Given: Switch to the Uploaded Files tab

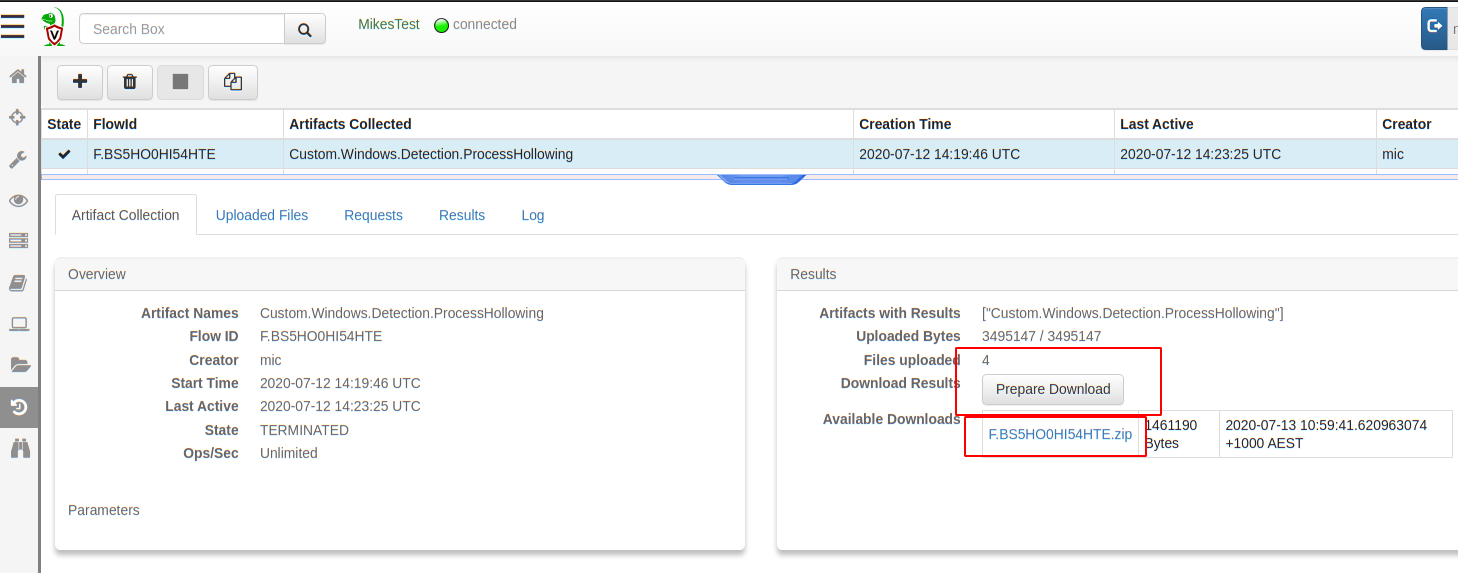Looking at the screenshot, I should point(262,215).
